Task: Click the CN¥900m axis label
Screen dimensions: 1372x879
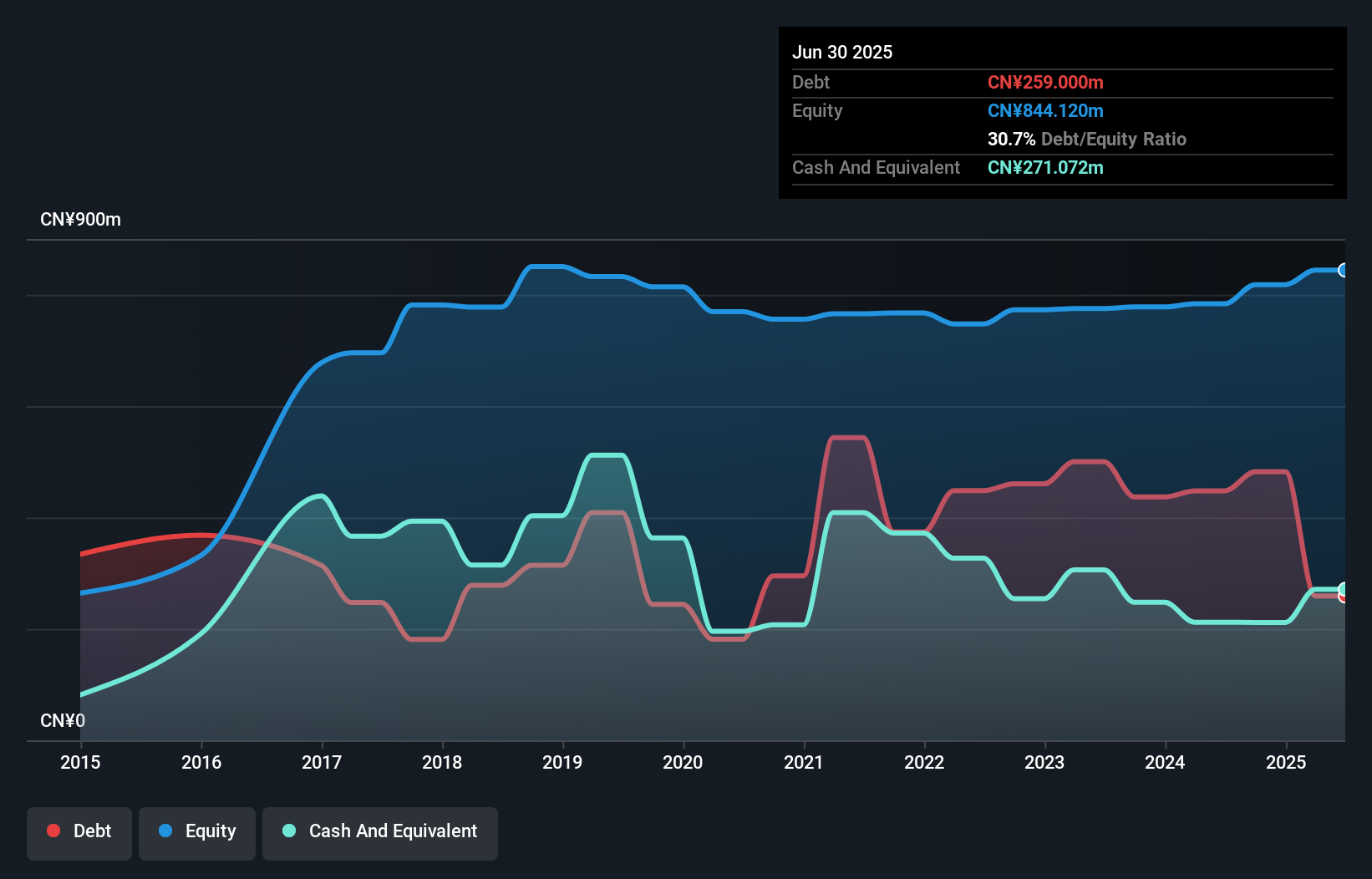Action: (81, 219)
